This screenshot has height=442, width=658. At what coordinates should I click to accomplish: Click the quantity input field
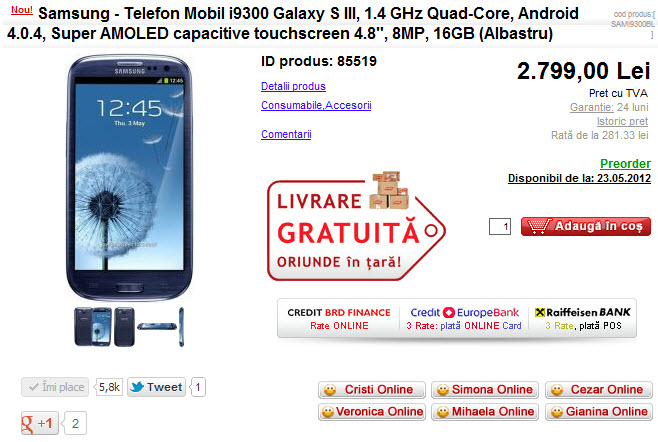tap(500, 227)
